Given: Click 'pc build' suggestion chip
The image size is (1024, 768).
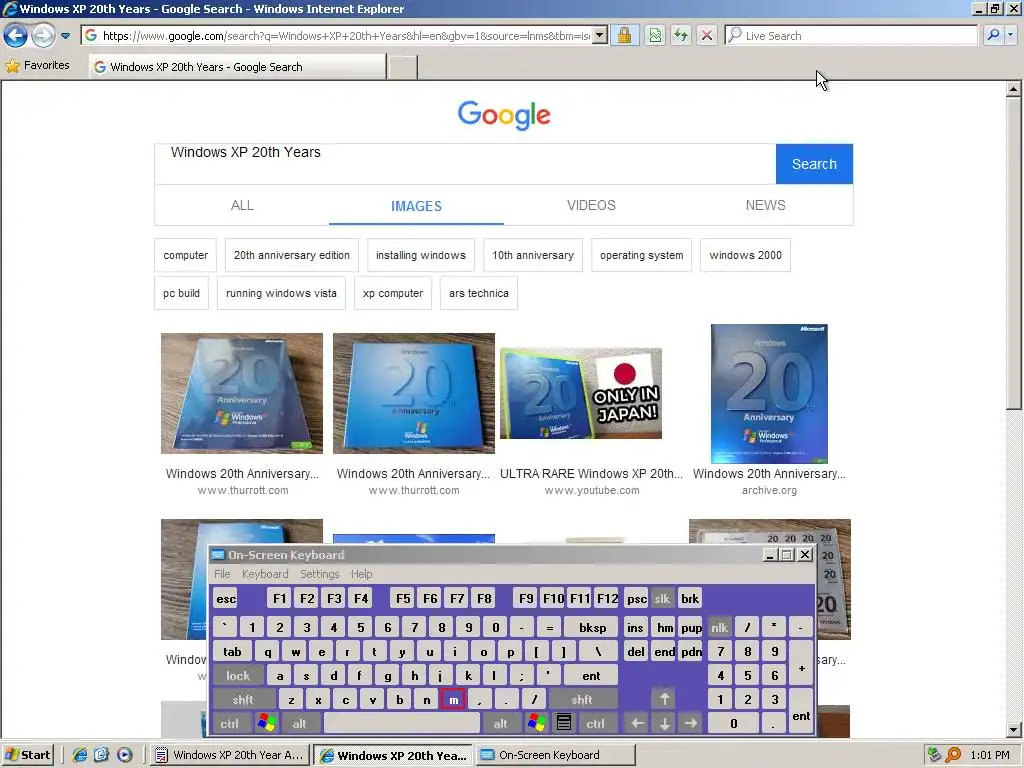Looking at the screenshot, I should (x=182, y=293).
